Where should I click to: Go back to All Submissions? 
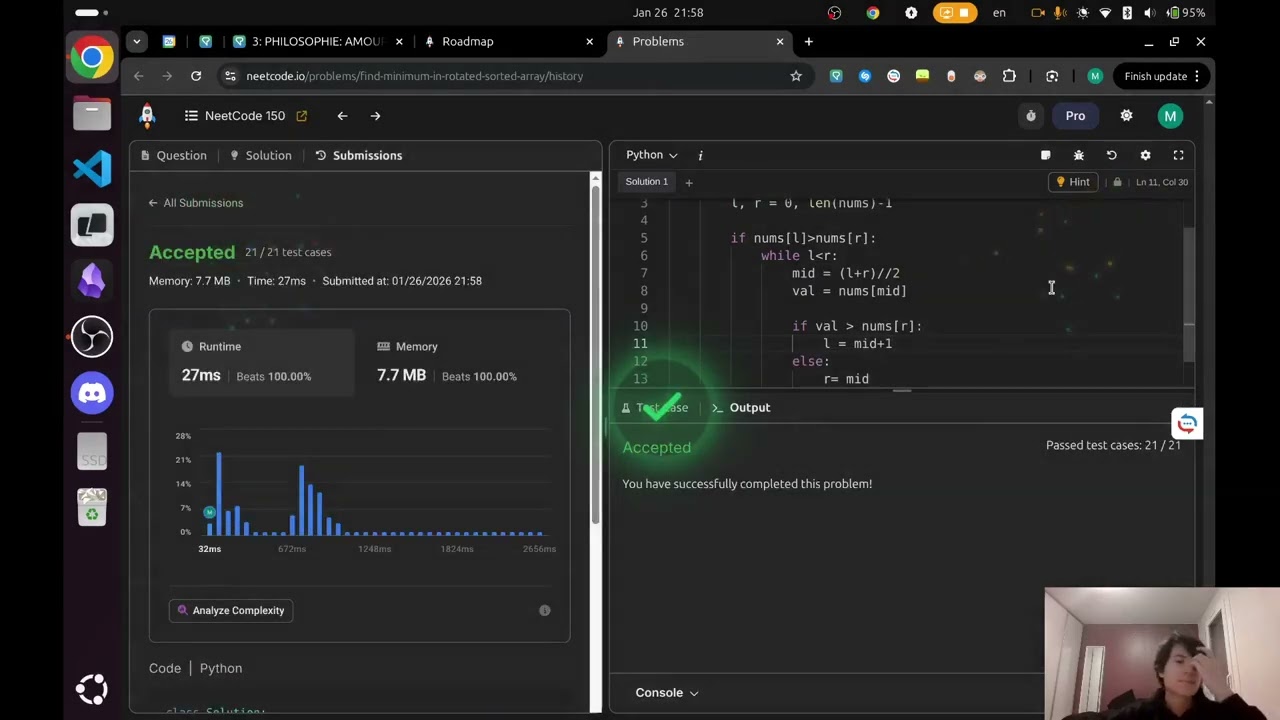(x=196, y=203)
